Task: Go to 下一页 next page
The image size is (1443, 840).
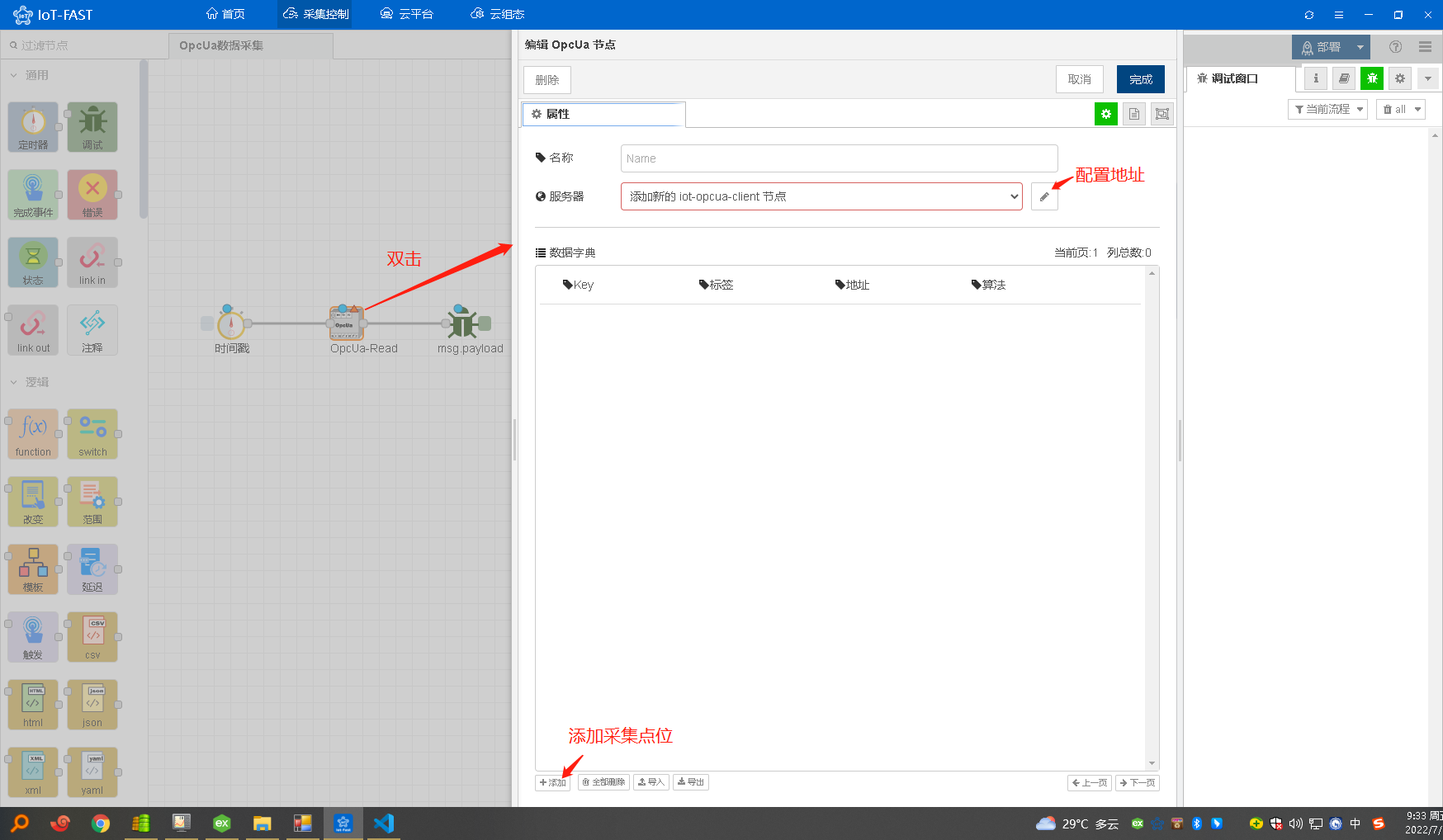Action: click(1138, 783)
